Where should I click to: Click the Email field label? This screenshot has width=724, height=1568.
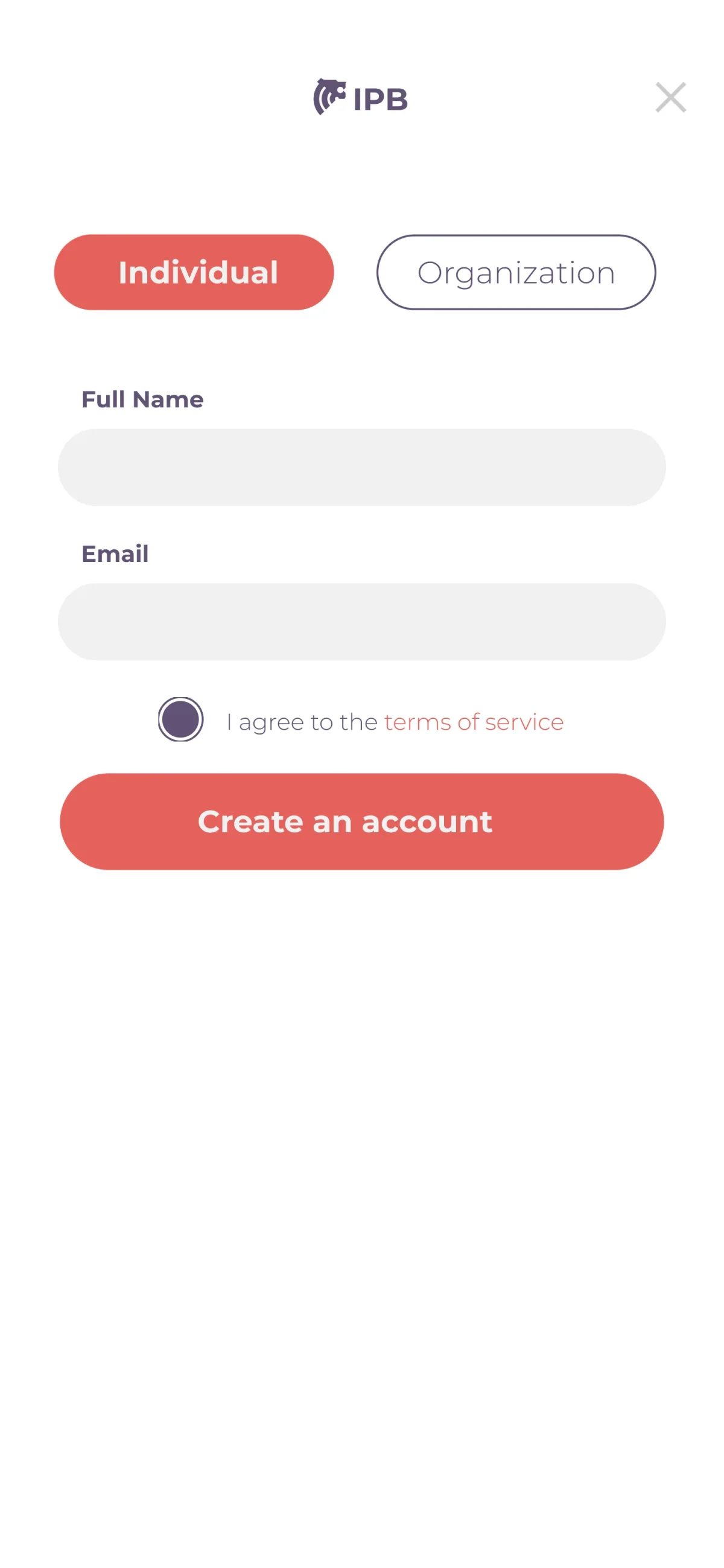(x=115, y=554)
